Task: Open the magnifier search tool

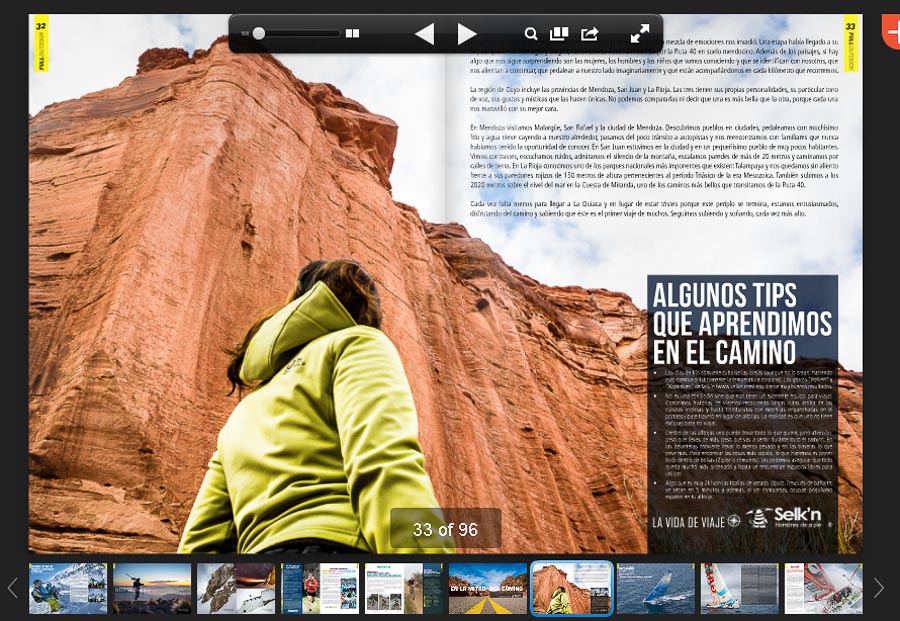Action: [531, 34]
